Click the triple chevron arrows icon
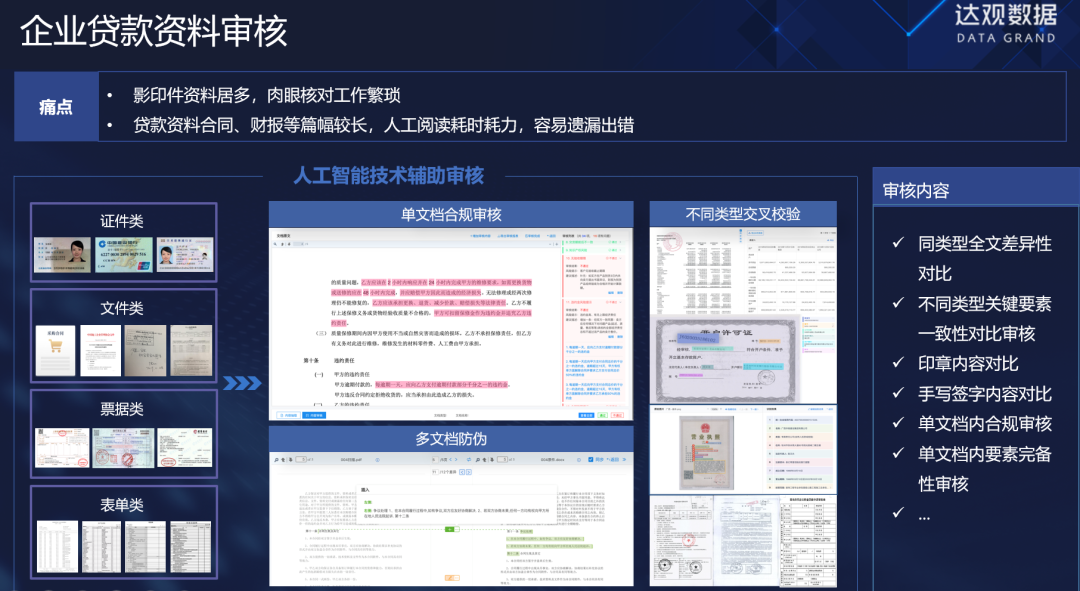This screenshot has width=1080, height=591. [x=242, y=383]
